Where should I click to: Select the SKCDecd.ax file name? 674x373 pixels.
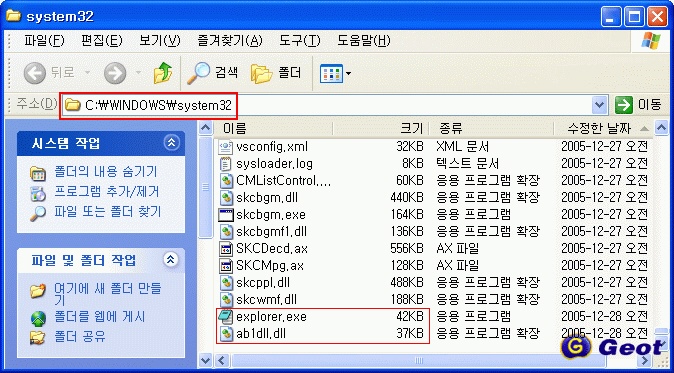[272, 248]
